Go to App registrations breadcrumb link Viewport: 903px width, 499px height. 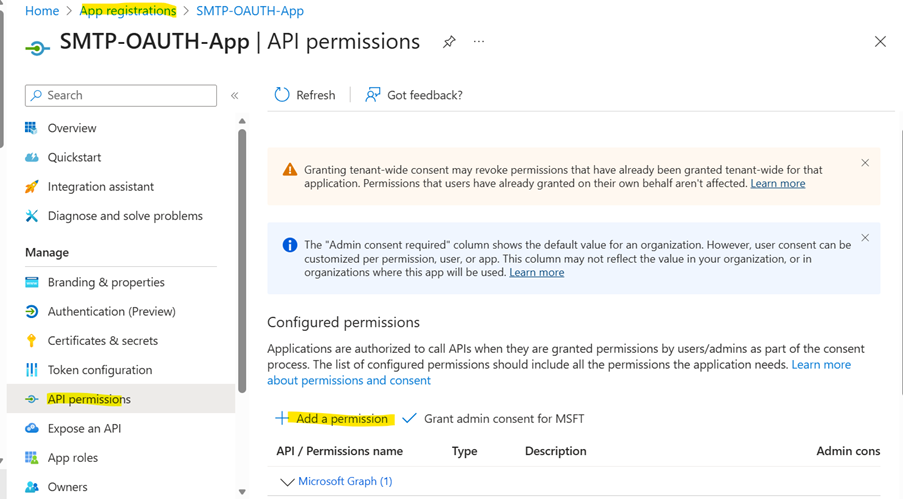pos(128,11)
